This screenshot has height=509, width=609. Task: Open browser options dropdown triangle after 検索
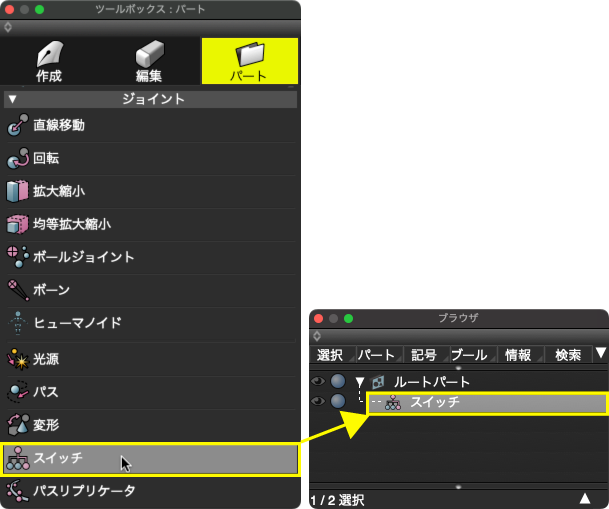(x=600, y=353)
